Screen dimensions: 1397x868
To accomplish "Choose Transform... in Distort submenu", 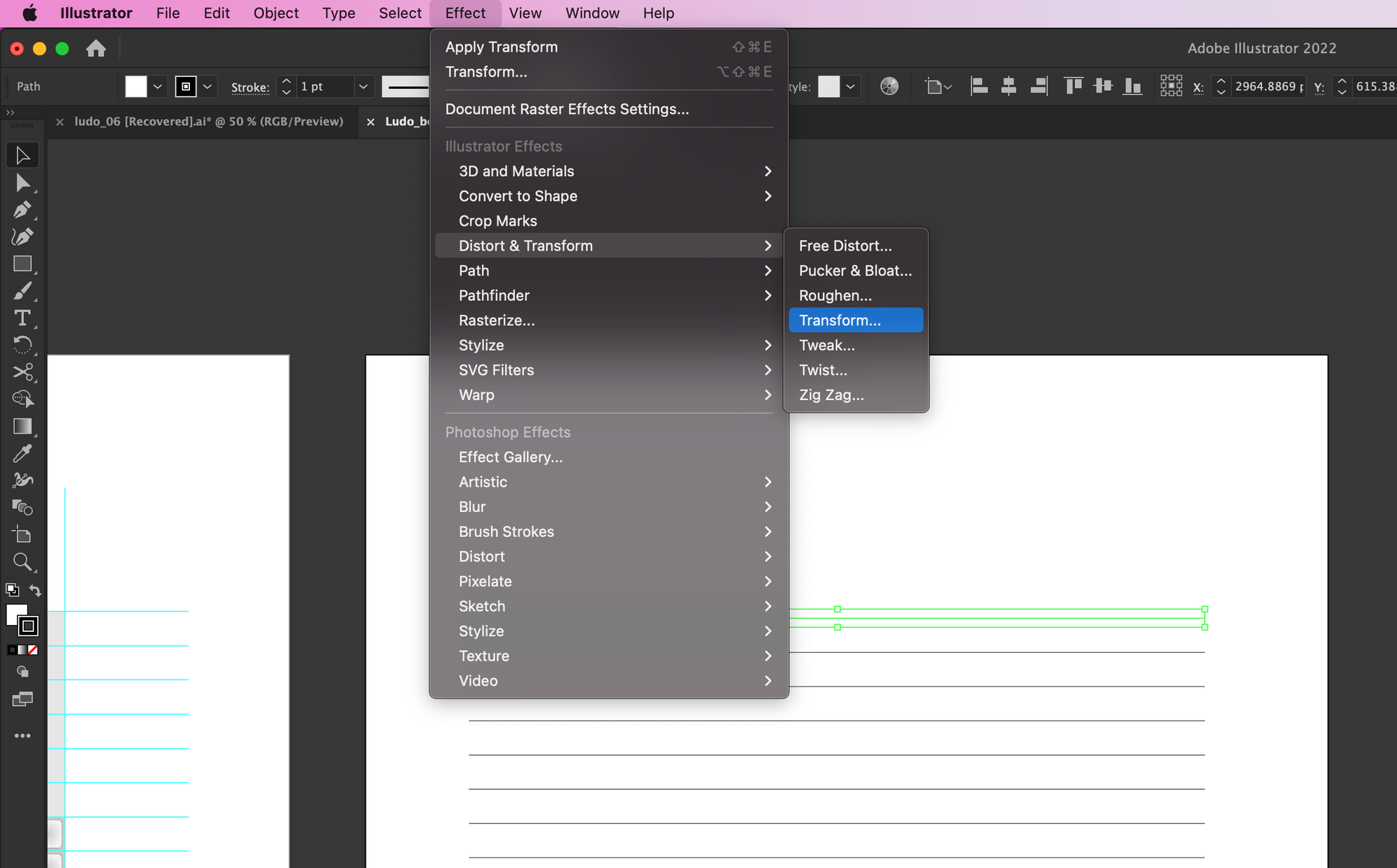I will coord(856,320).
